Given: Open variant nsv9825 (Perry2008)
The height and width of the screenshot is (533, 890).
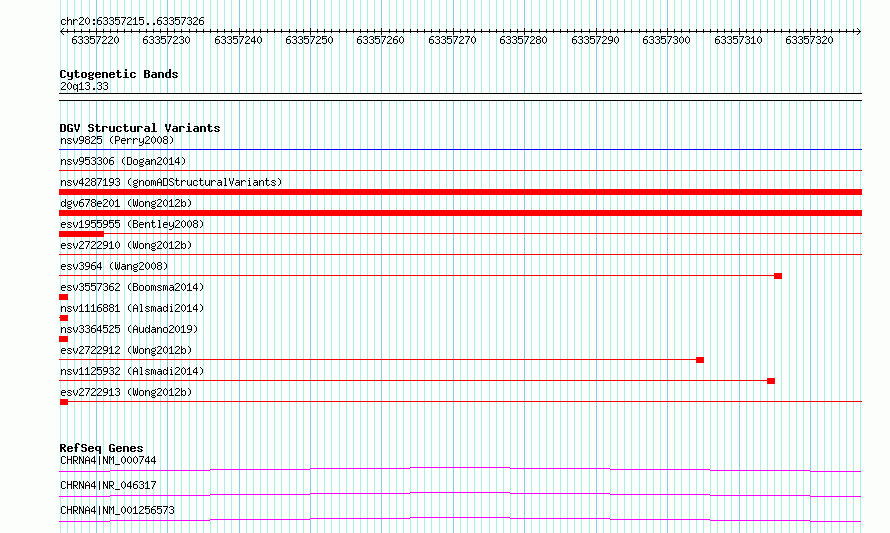Looking at the screenshot, I should pyautogui.click(x=117, y=140).
